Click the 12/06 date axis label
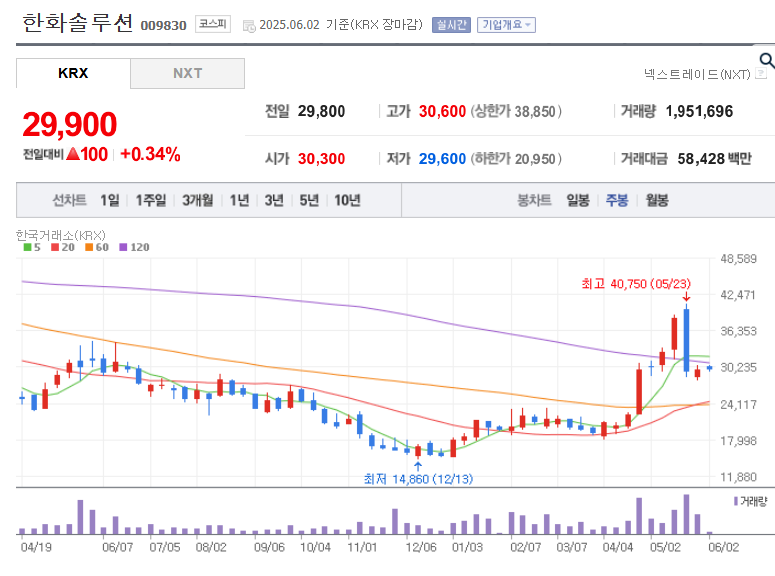This screenshot has height=576, width=775. (x=421, y=547)
